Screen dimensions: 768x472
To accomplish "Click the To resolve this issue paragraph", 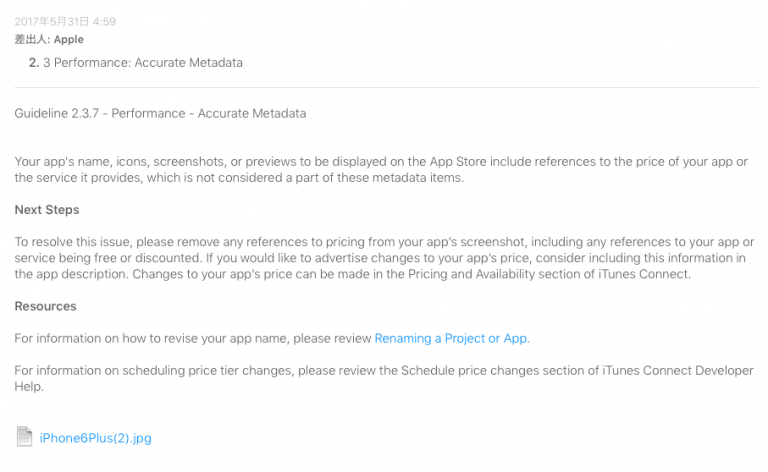I will [x=380, y=257].
